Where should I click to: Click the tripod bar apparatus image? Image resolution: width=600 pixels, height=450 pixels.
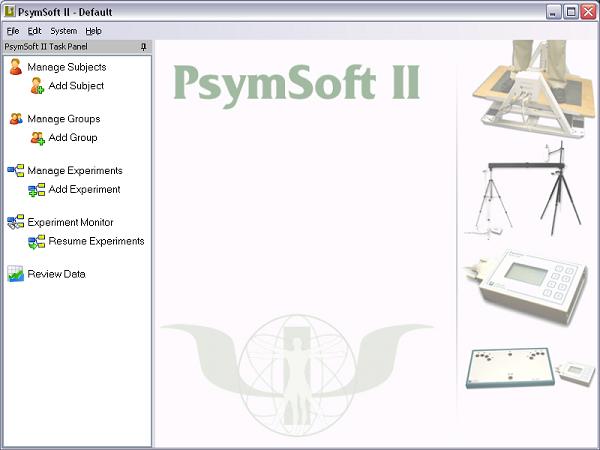click(523, 190)
